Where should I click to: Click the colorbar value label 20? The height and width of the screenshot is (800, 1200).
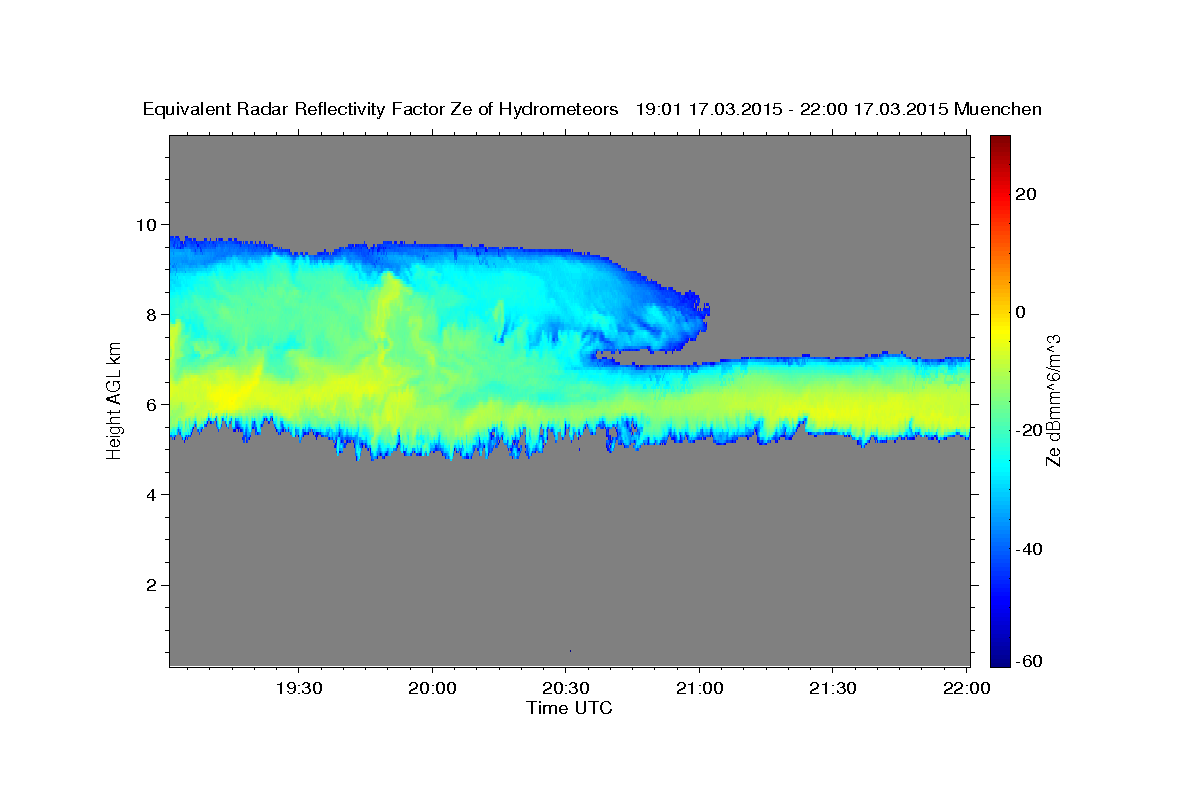1028,194
